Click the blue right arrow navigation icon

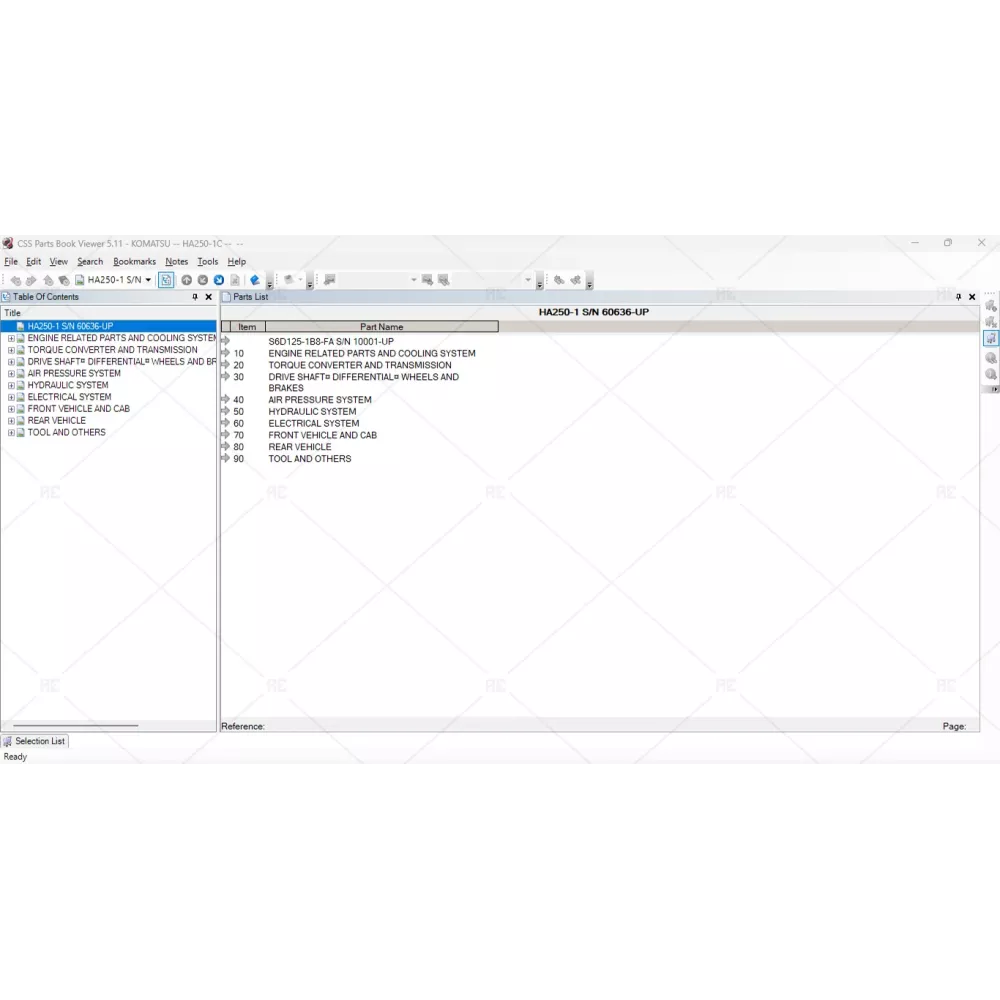click(218, 280)
